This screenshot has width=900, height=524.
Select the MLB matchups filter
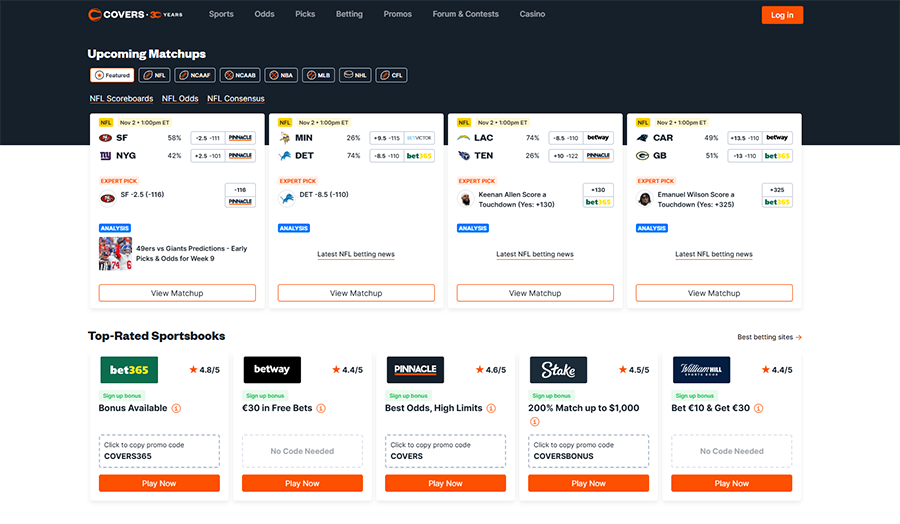(319, 75)
